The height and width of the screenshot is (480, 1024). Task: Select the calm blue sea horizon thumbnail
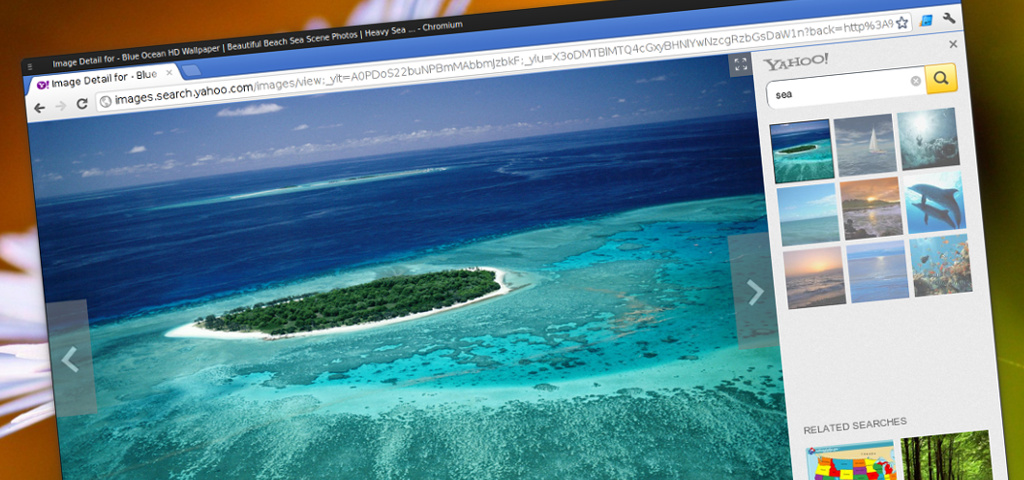point(808,214)
